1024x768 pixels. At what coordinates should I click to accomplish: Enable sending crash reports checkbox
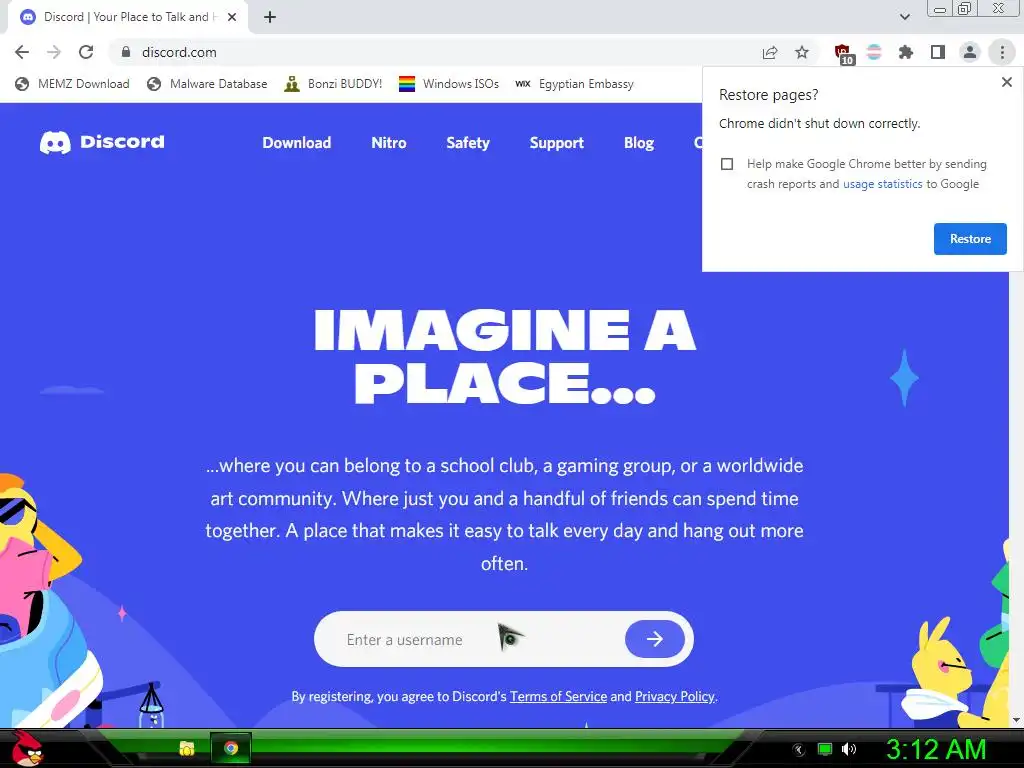point(727,164)
